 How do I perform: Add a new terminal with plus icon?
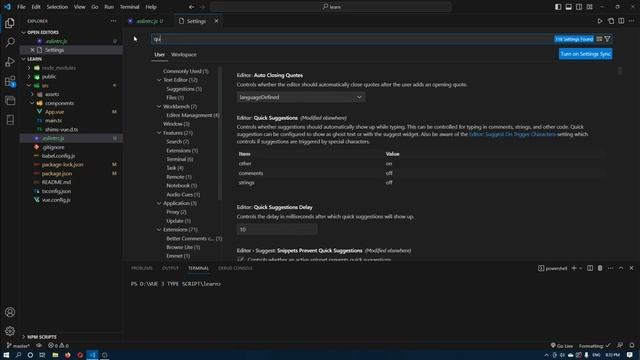[574, 268]
